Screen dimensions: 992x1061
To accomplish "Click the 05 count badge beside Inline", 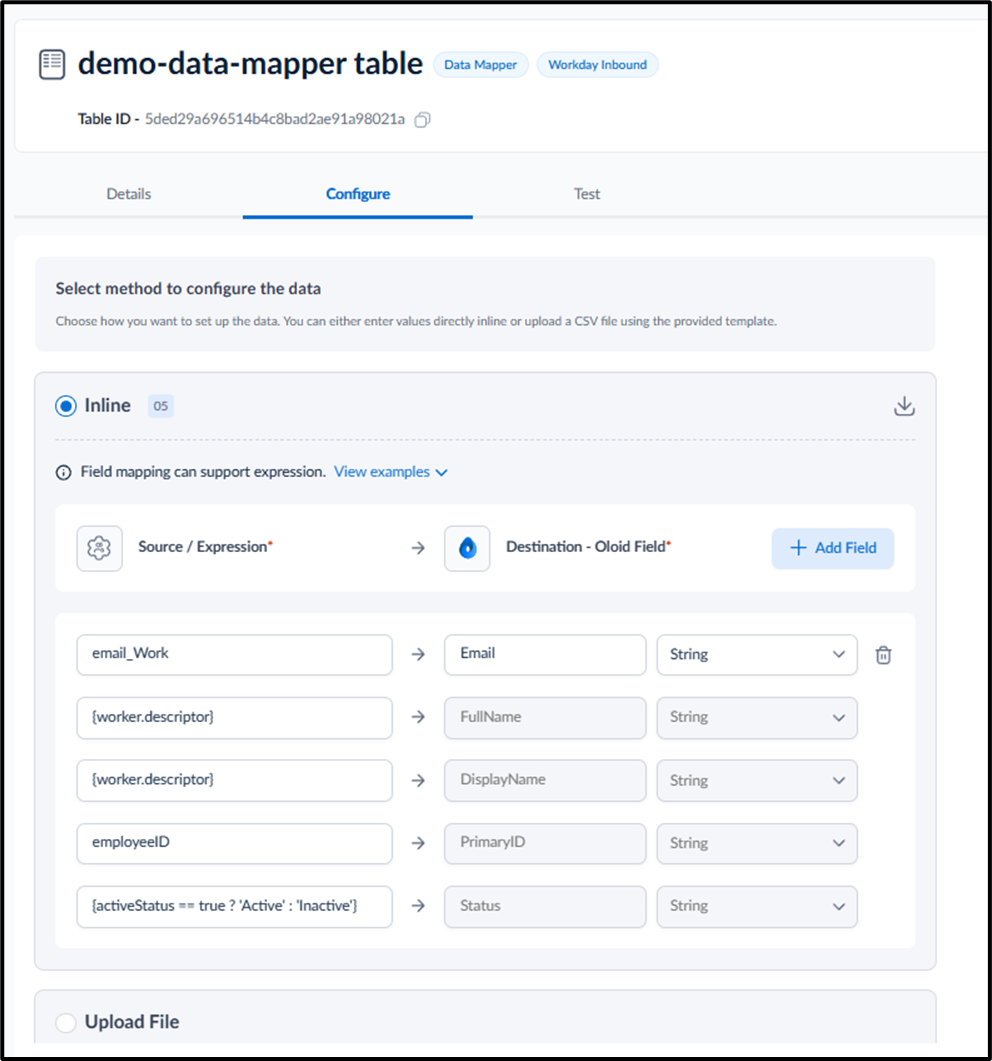I will click(x=160, y=406).
